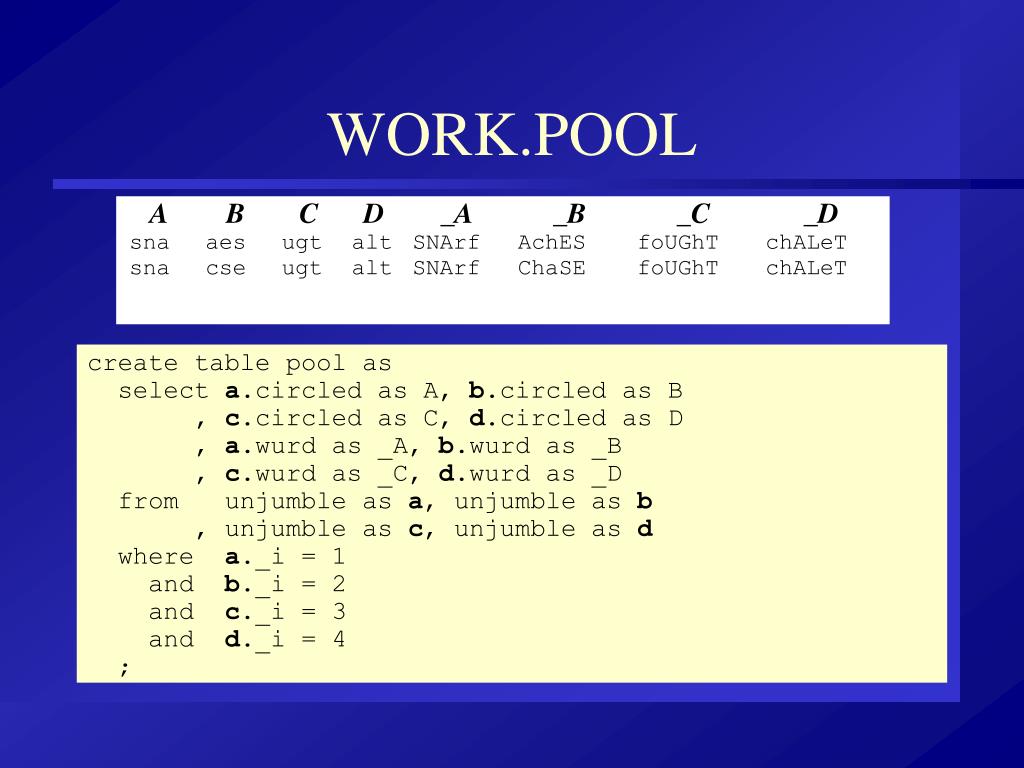
Task: Click foUGhT in the AchES row
Action: (x=678, y=242)
